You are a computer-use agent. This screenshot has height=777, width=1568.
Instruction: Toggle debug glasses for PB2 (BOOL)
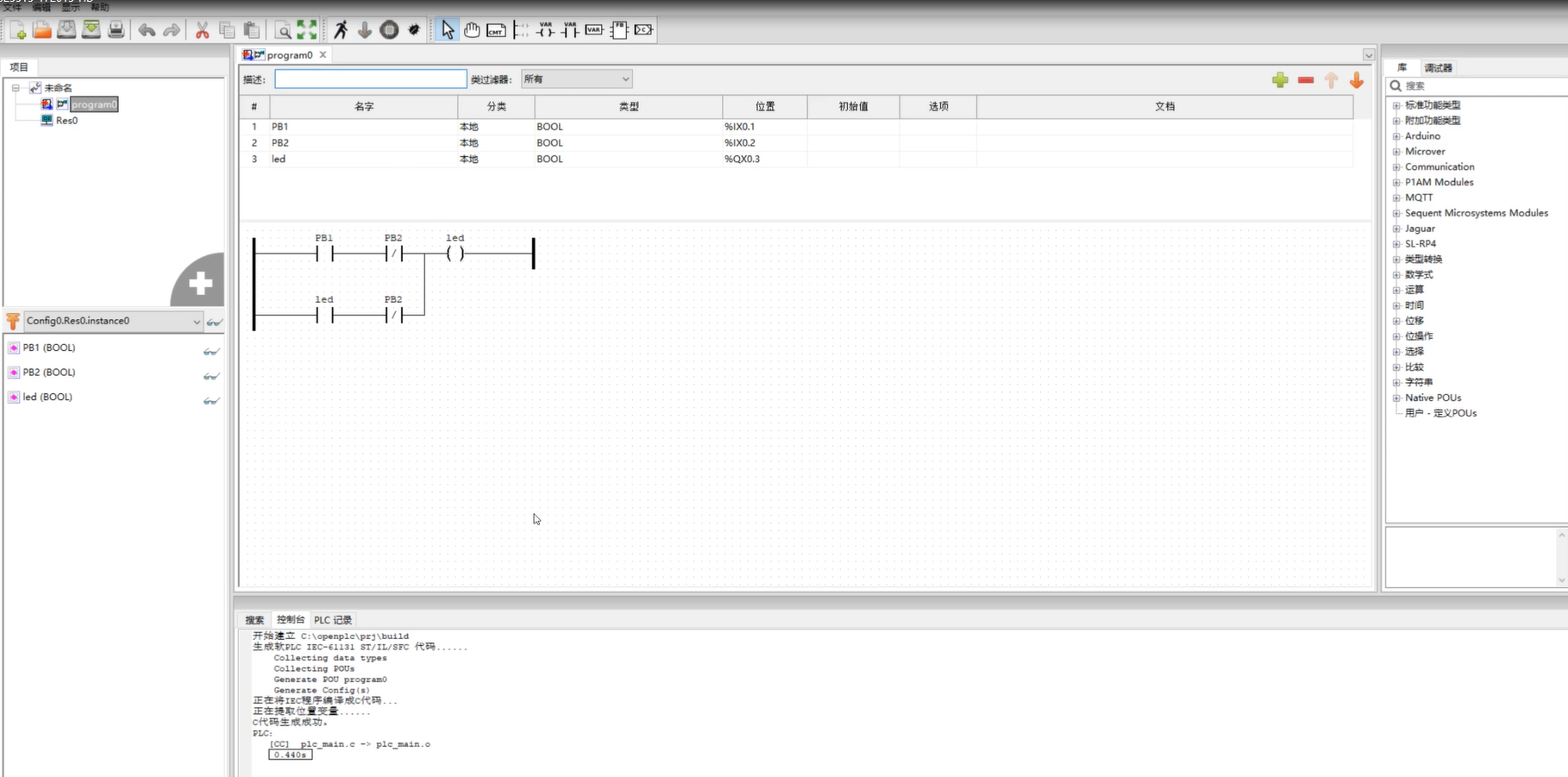point(211,376)
